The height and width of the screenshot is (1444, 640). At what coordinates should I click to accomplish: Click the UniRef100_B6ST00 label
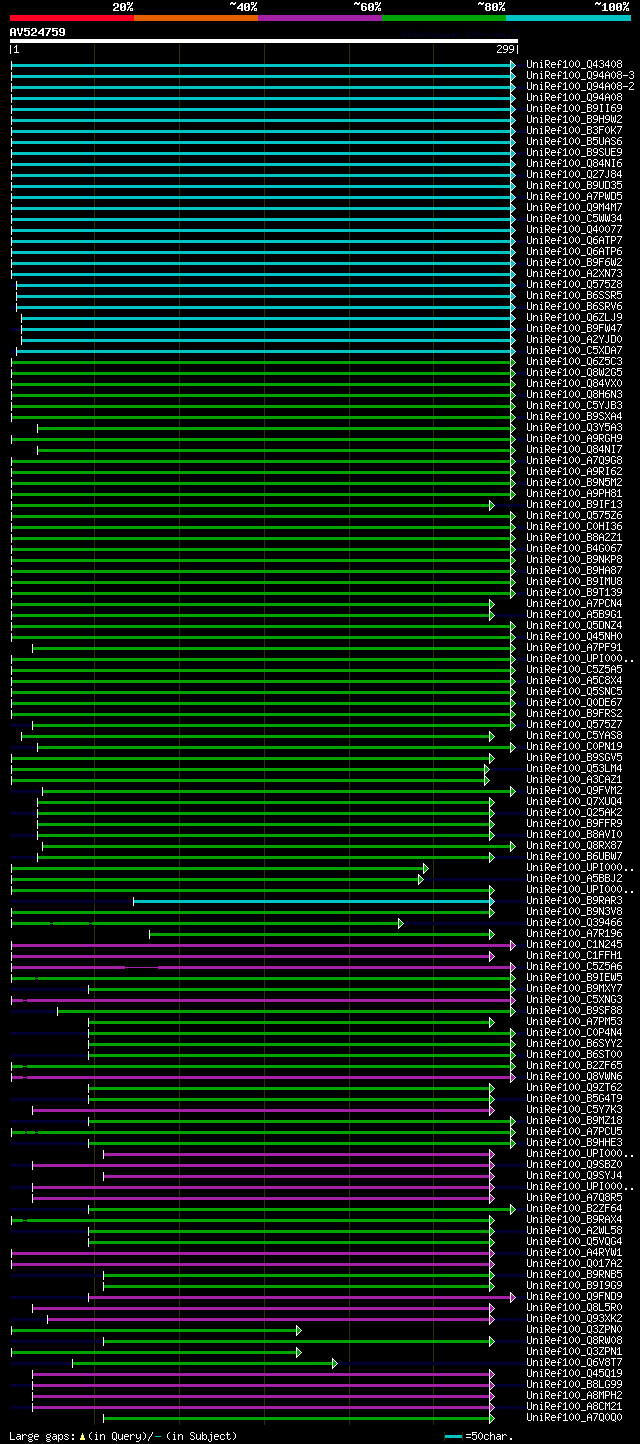click(x=574, y=1054)
